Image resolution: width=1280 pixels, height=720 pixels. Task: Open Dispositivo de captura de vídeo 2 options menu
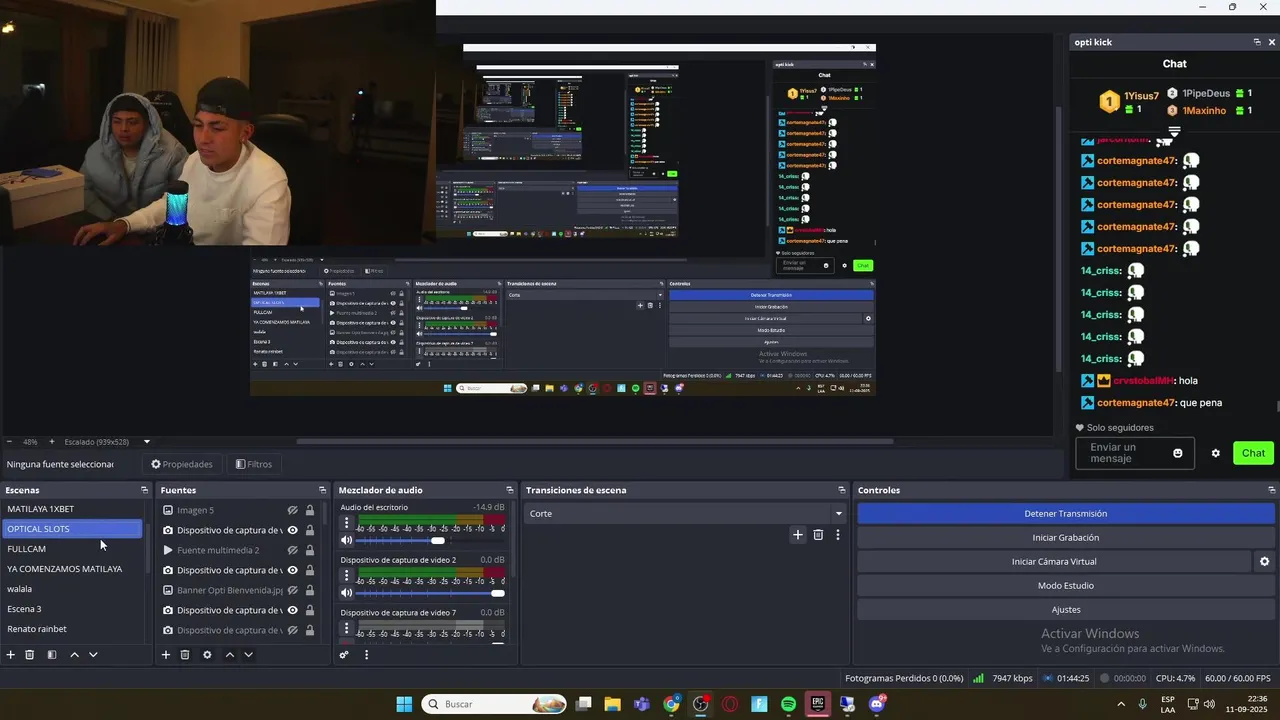pos(347,575)
